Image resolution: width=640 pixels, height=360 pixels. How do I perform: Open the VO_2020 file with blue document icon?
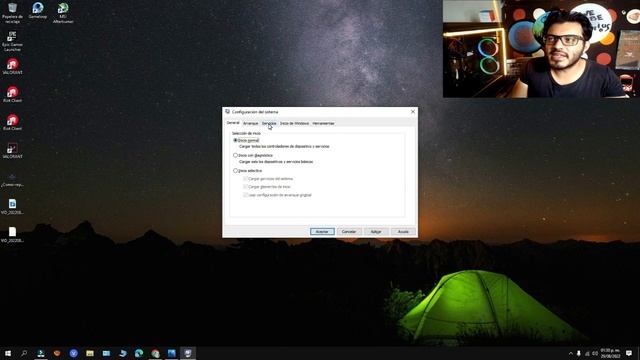click(12, 207)
